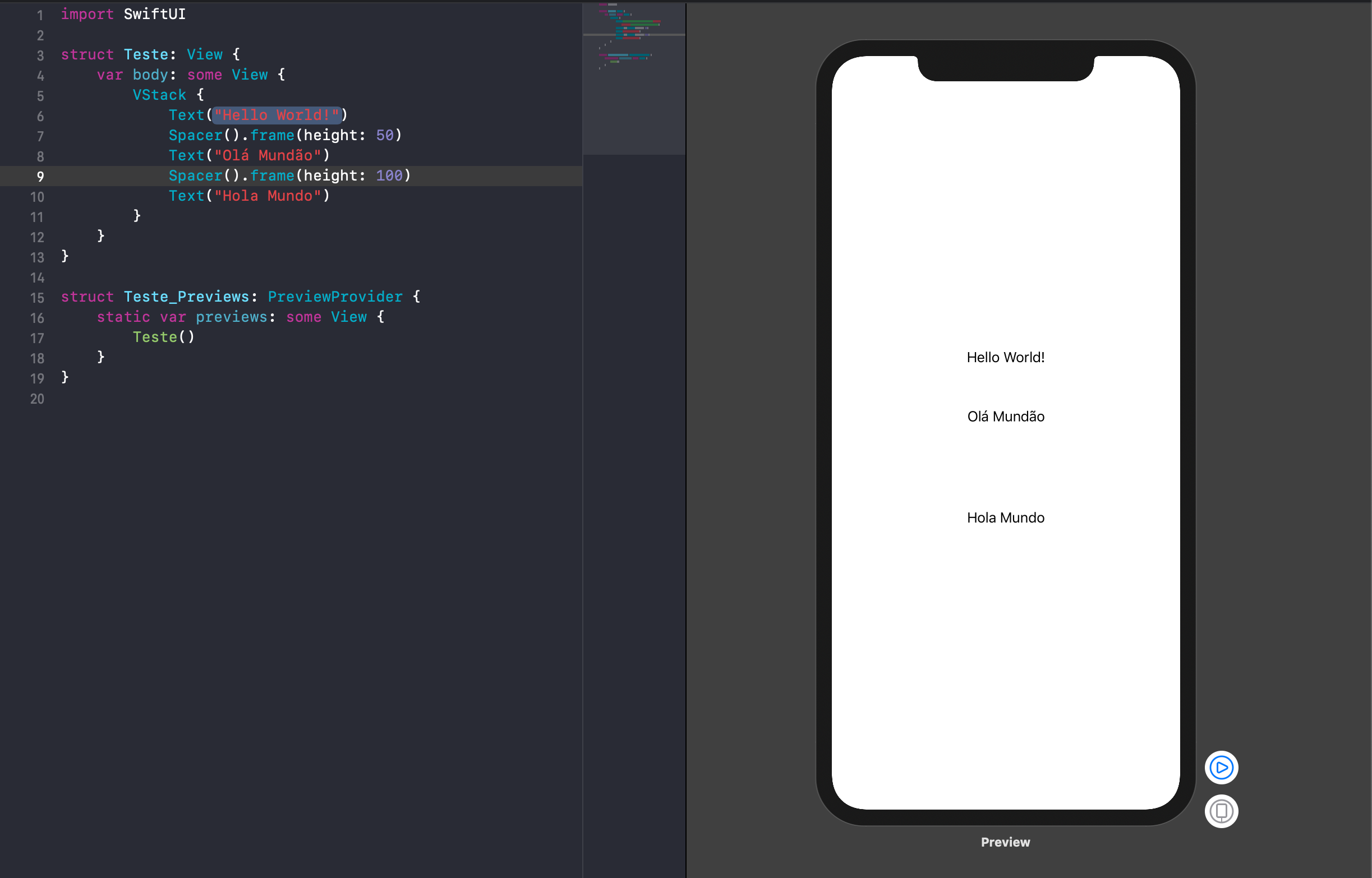Click the Hola Mundo text in the preview
The image size is (1372, 878).
[x=1005, y=517]
